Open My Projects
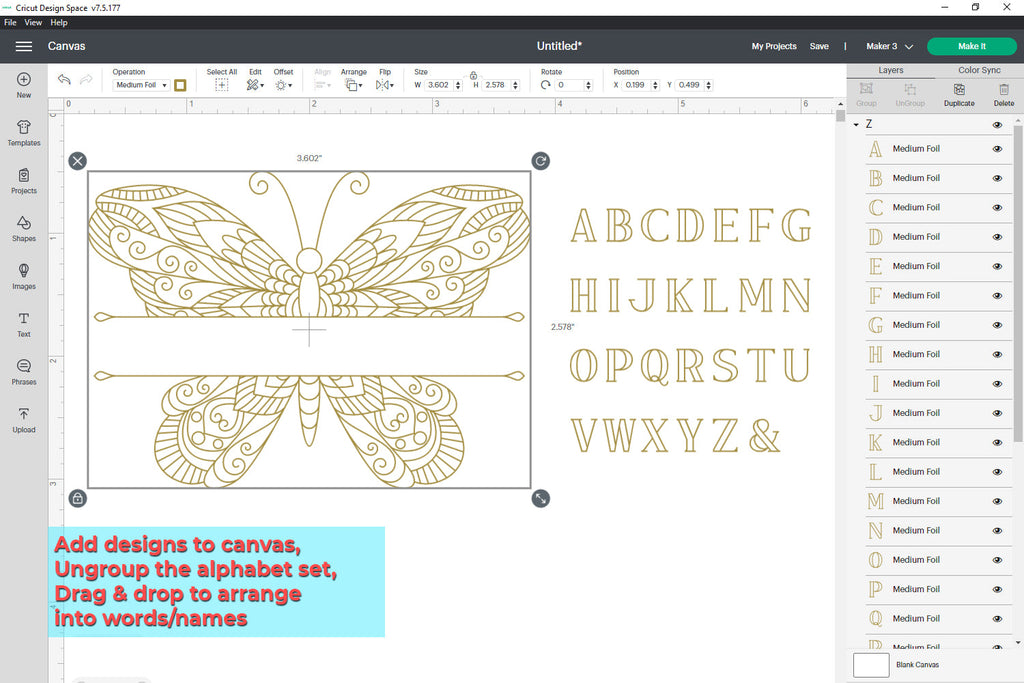The height and width of the screenshot is (683, 1024). 774,46
